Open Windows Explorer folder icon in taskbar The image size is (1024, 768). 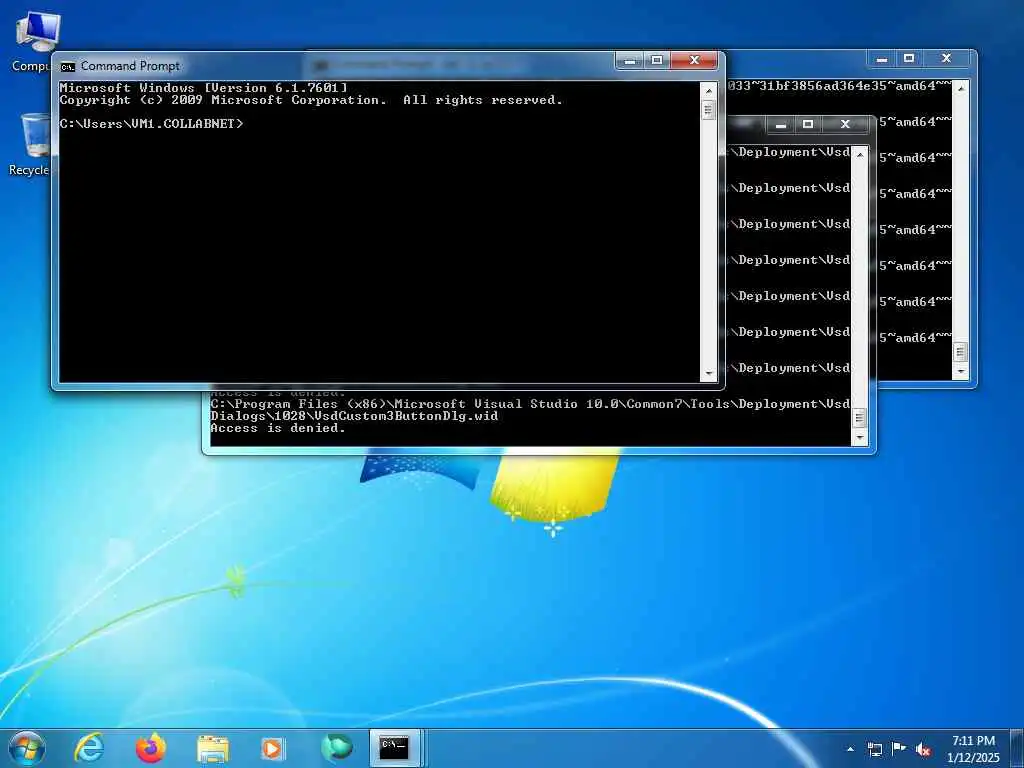click(213, 749)
